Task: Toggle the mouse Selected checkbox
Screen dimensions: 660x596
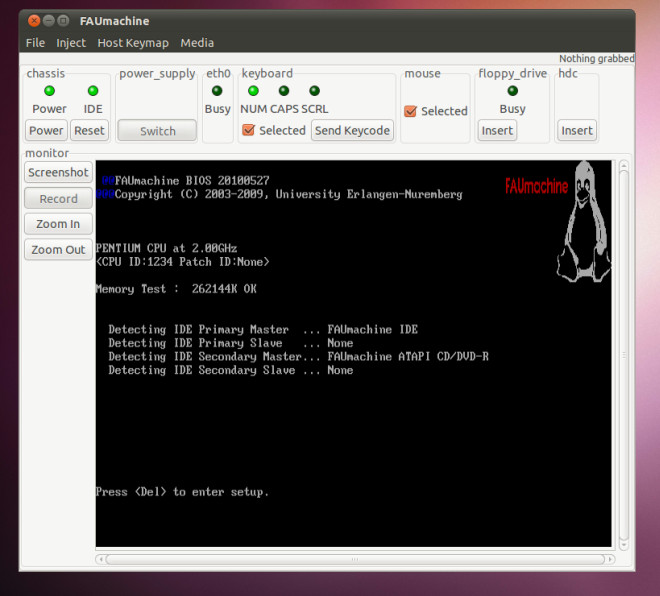Action: [410, 111]
